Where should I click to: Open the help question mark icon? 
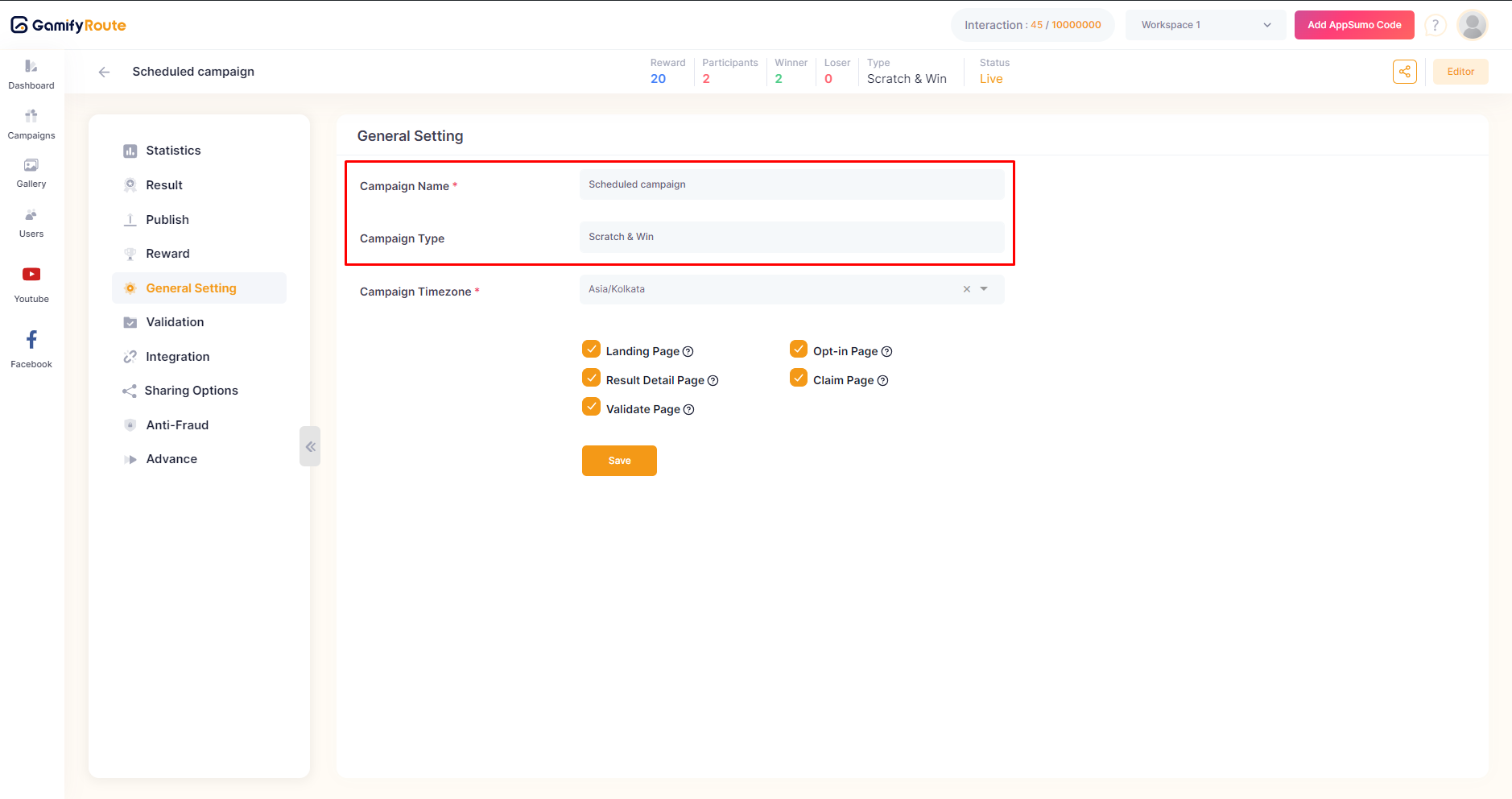pyautogui.click(x=1435, y=26)
